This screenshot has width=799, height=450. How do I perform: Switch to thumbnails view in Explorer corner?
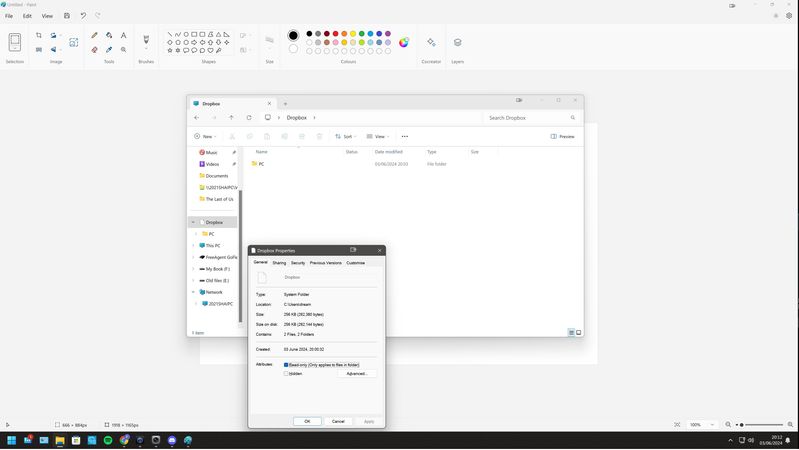coord(578,333)
